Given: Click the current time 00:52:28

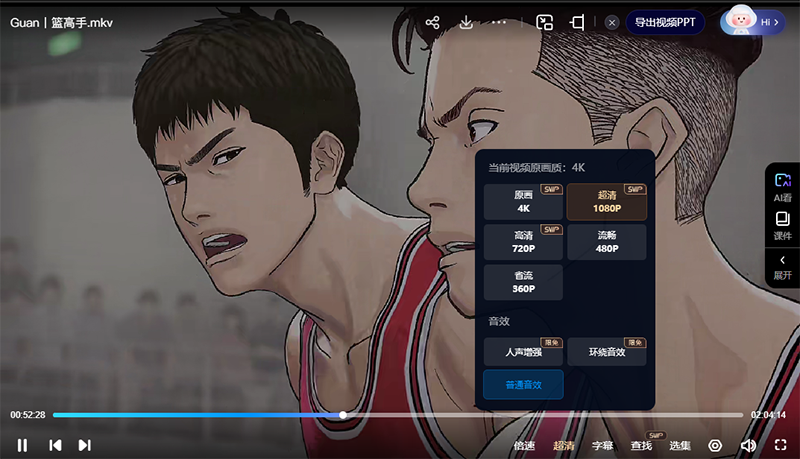Looking at the screenshot, I should pos(28,415).
